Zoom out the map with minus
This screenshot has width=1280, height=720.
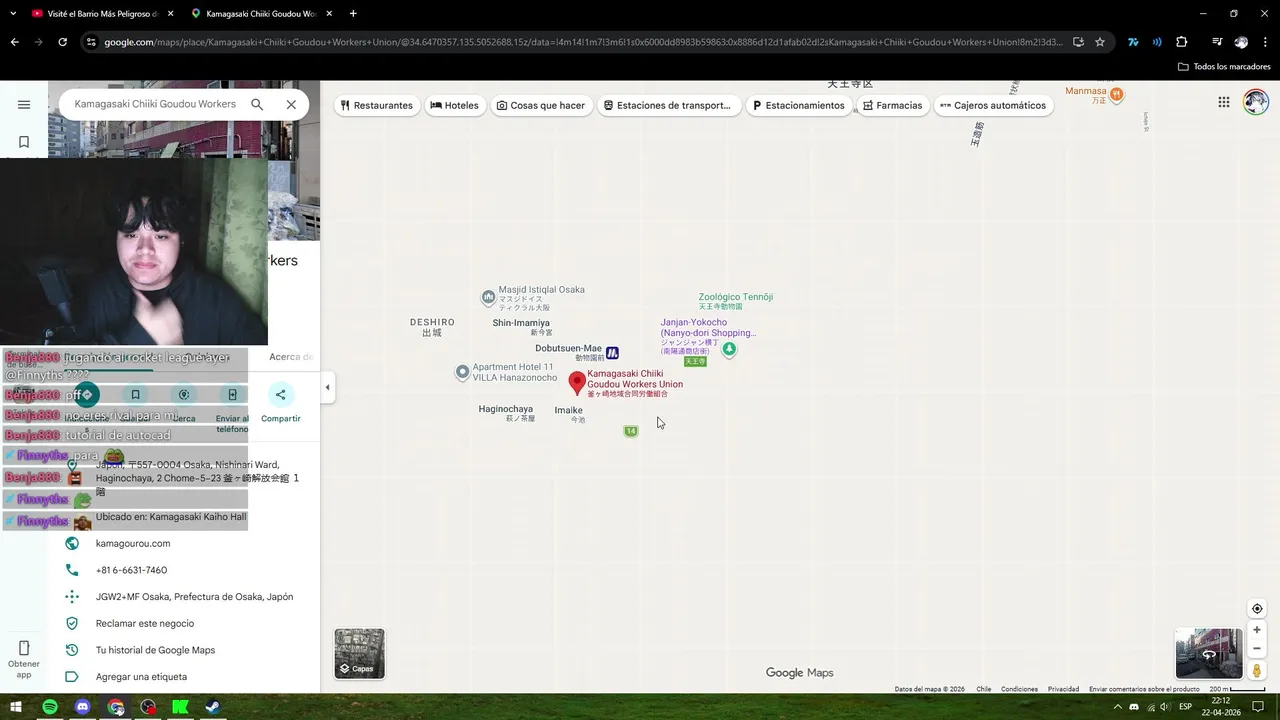pos(1257,648)
